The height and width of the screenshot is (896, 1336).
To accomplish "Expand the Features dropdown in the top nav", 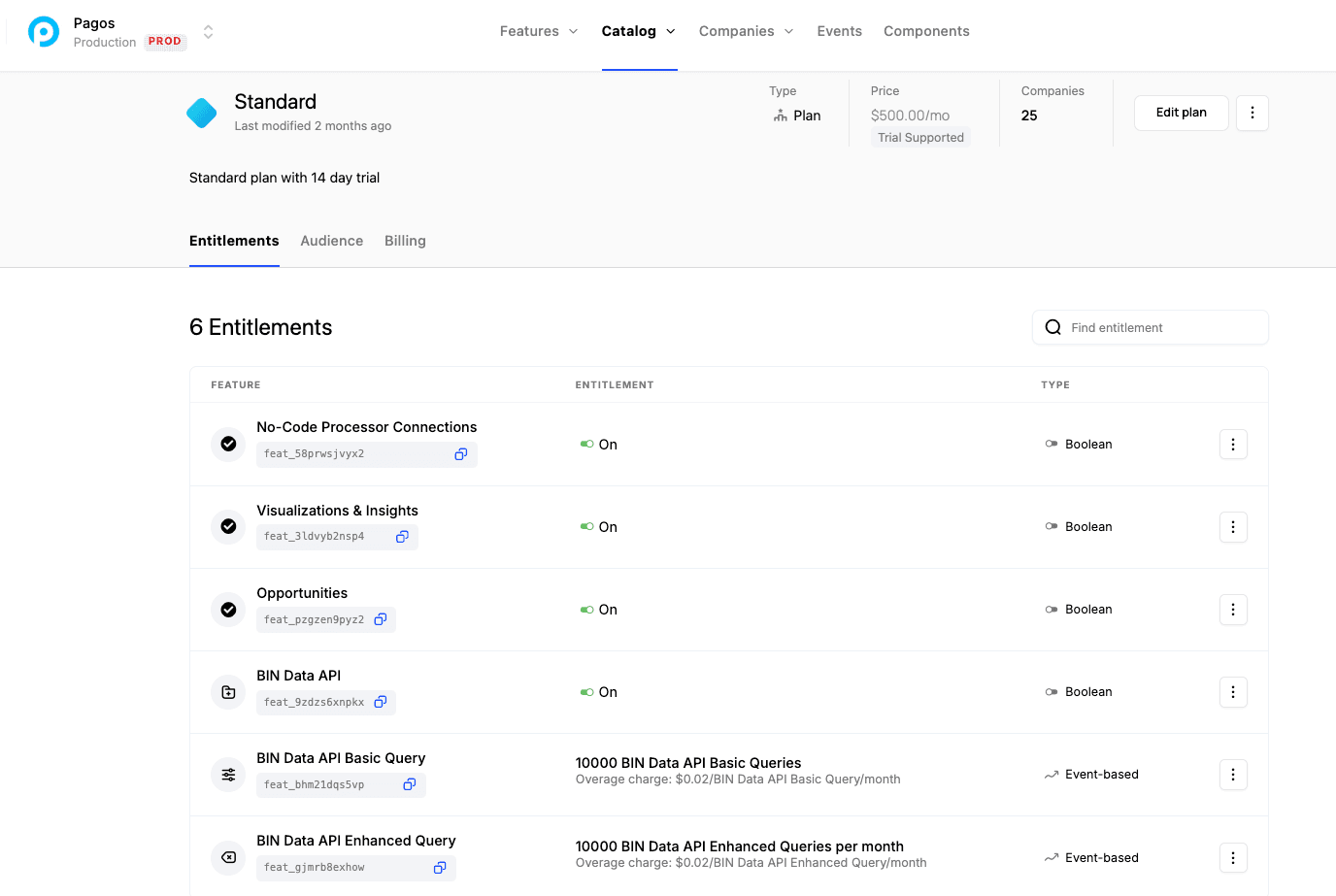I will [539, 31].
